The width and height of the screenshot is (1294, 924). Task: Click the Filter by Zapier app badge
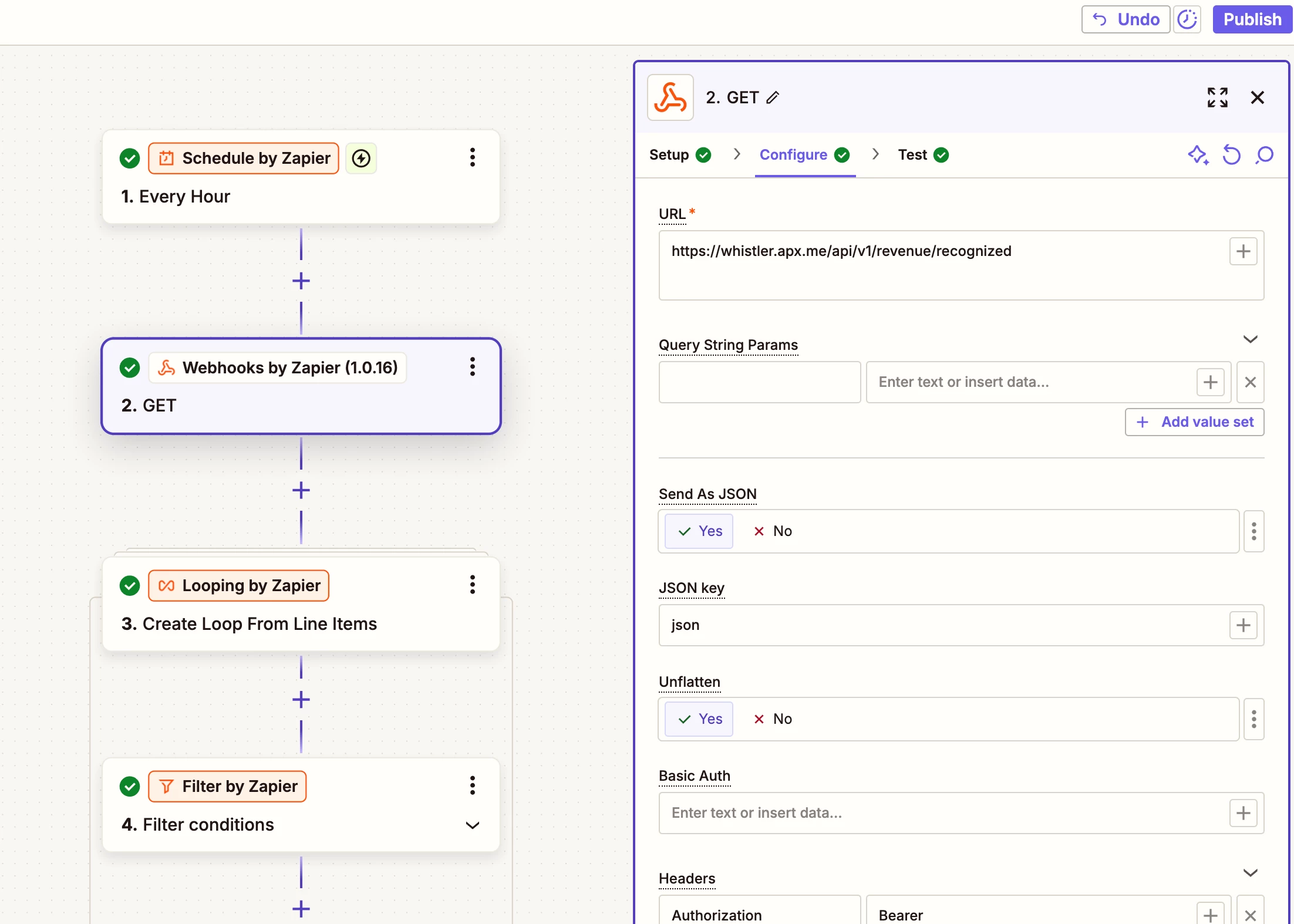(x=227, y=787)
